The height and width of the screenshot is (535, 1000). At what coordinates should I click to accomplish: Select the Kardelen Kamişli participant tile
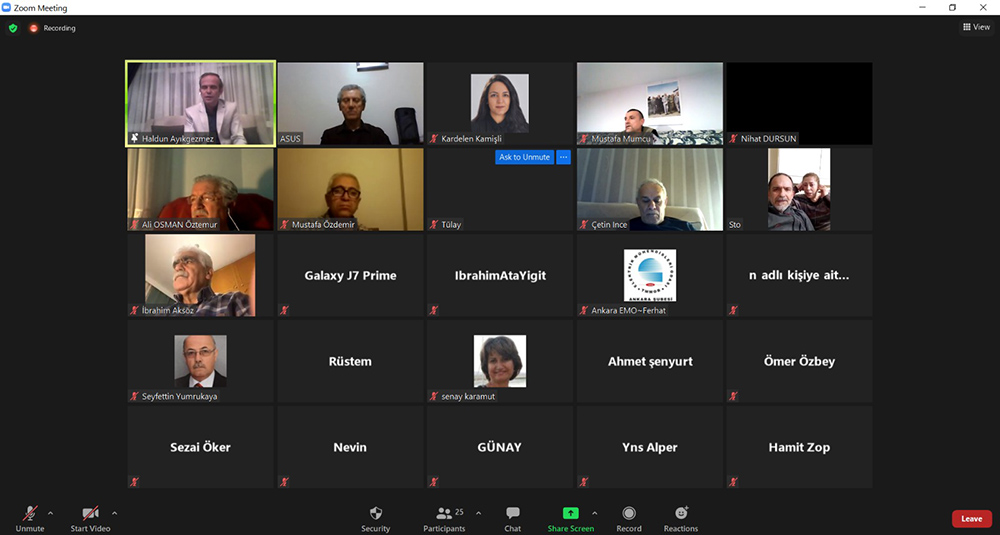(x=500, y=103)
